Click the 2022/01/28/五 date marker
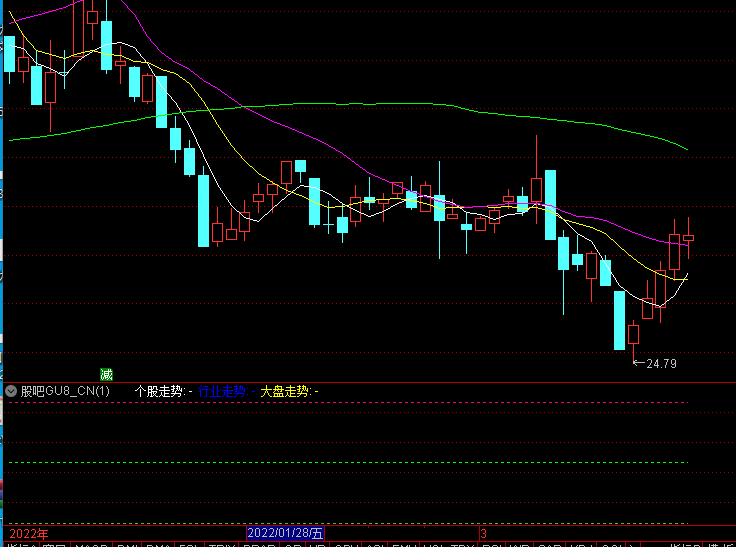Screen dimensions: 736x547 pos(285,533)
